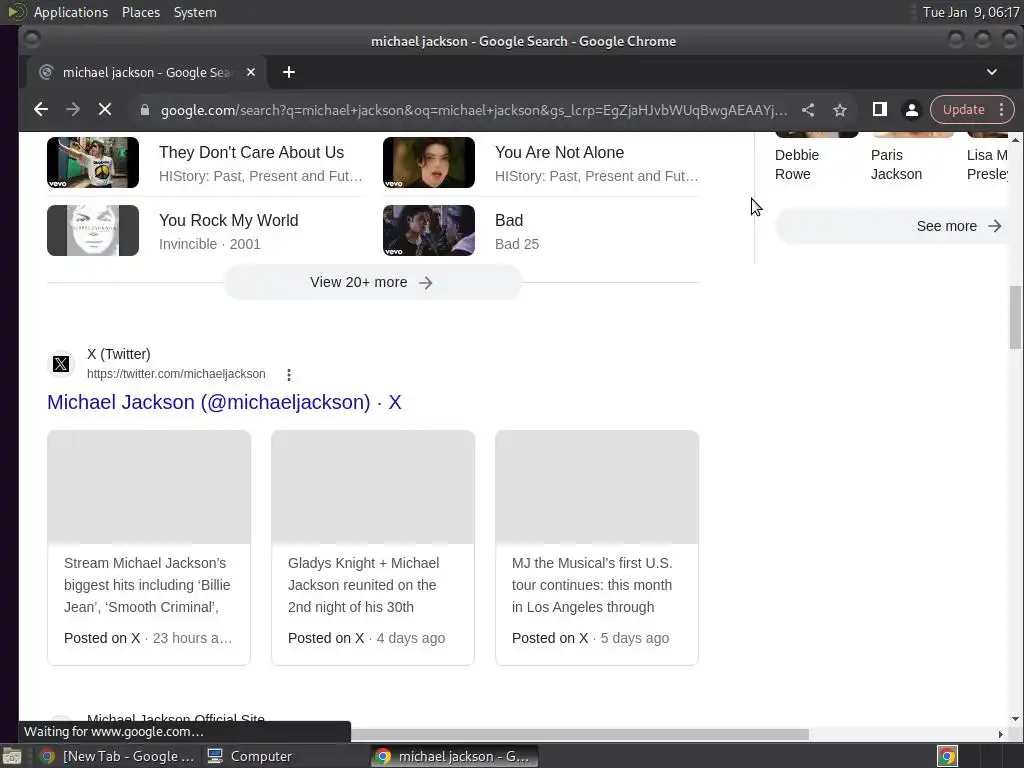The width and height of the screenshot is (1024, 768).
Task: Open Lisa Marie Presley related person
Action: pos(987,165)
